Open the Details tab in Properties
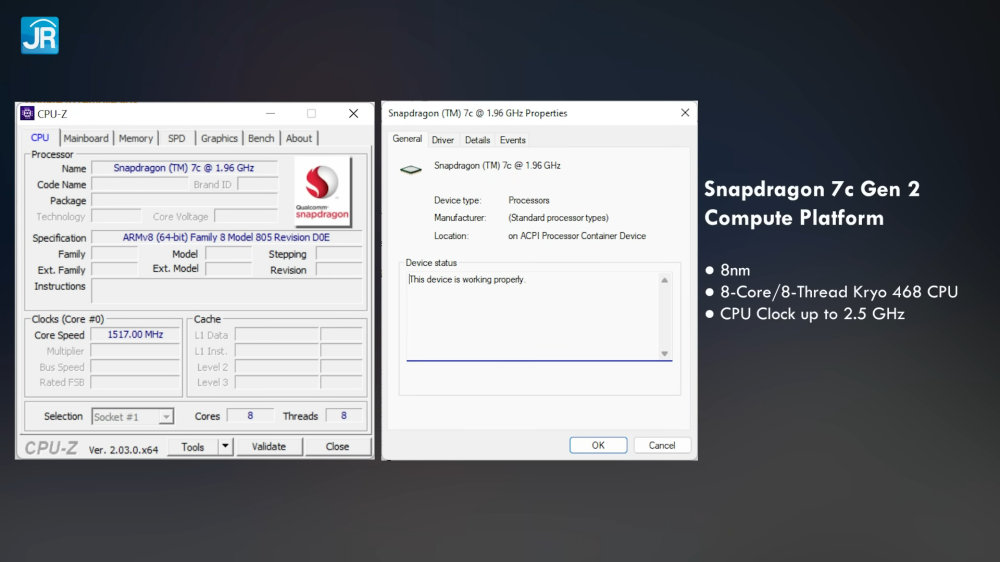Viewport: 1000px width, 562px height. (x=477, y=140)
